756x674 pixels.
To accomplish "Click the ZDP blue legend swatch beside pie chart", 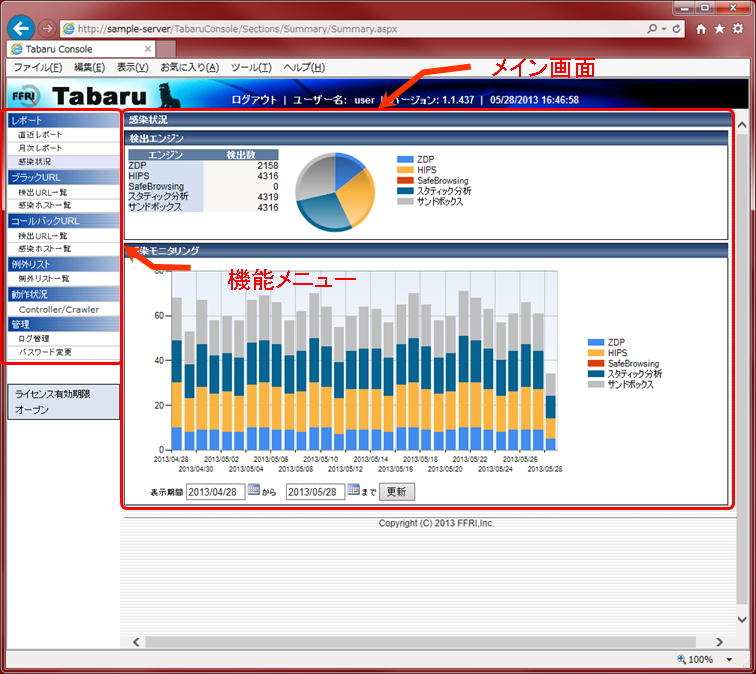I will pos(404,159).
